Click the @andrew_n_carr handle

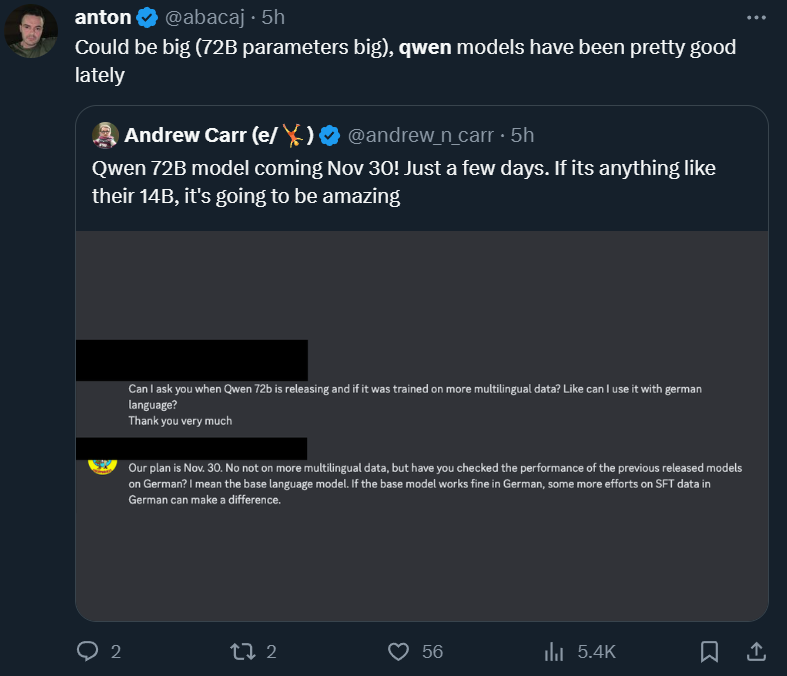point(421,135)
